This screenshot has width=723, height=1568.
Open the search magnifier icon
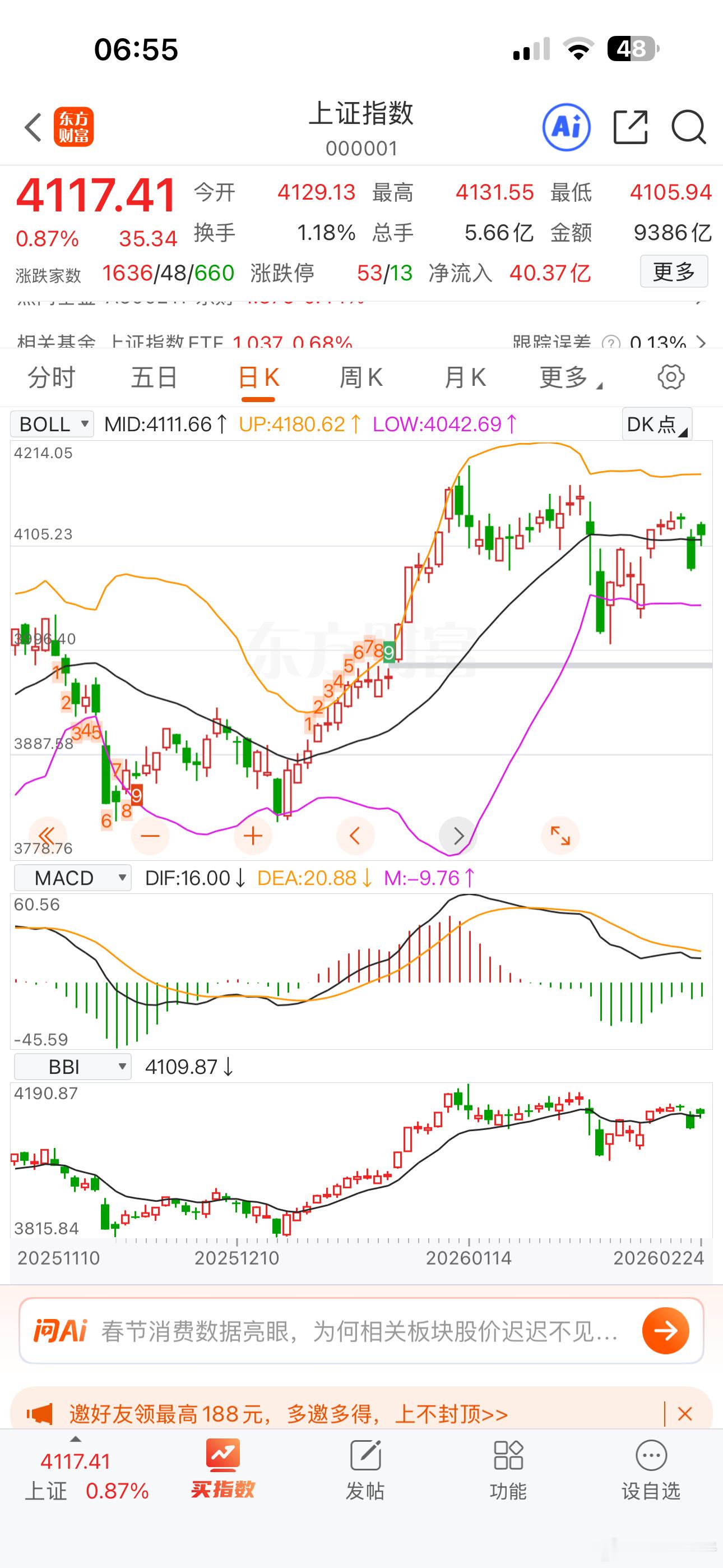point(688,127)
